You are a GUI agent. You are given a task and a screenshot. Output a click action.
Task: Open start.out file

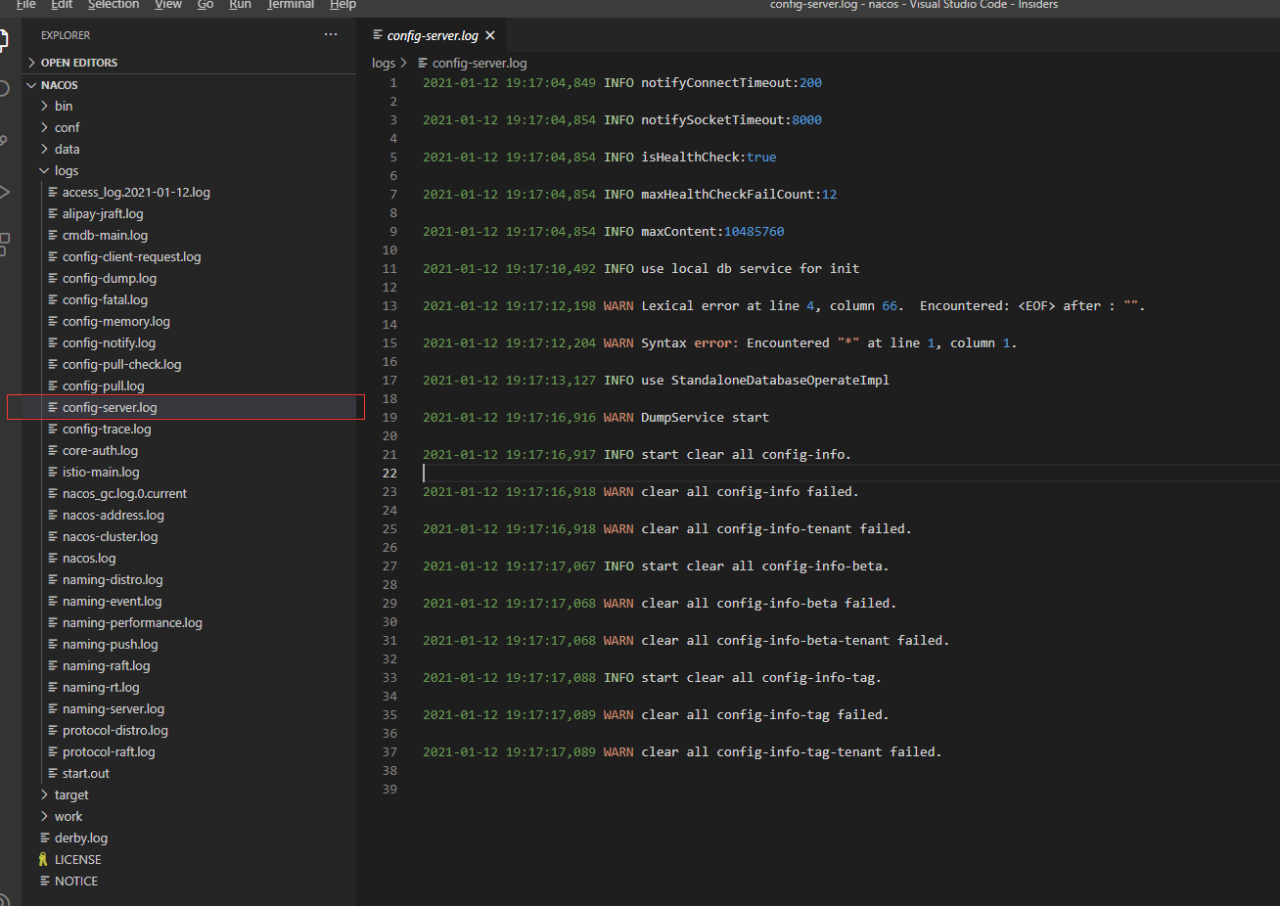(86, 774)
